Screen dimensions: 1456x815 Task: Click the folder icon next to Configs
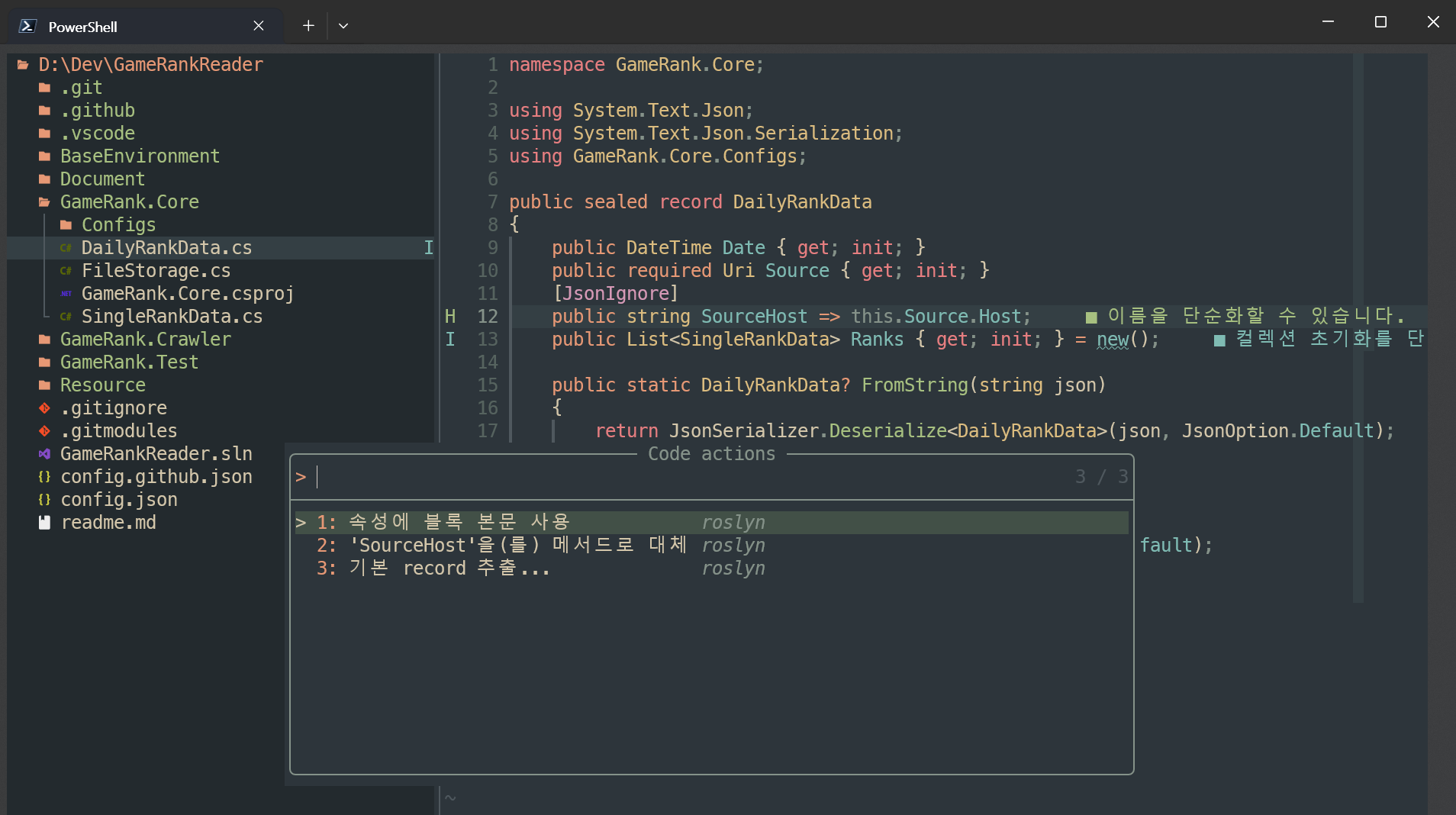[x=66, y=225]
